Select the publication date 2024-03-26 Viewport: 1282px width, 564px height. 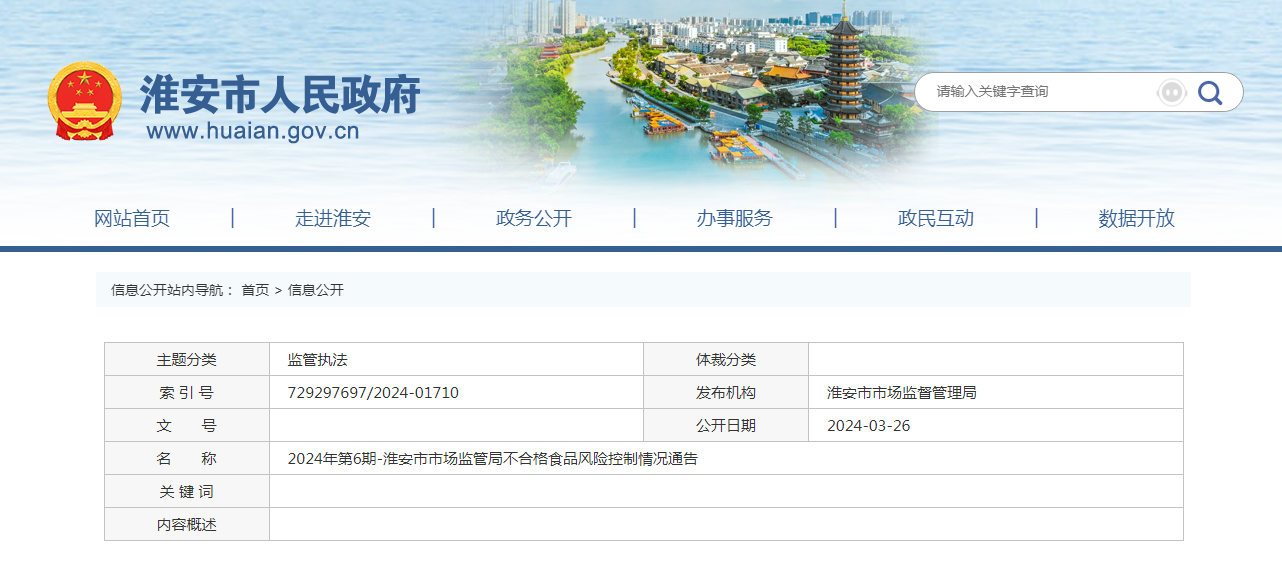pos(869,426)
